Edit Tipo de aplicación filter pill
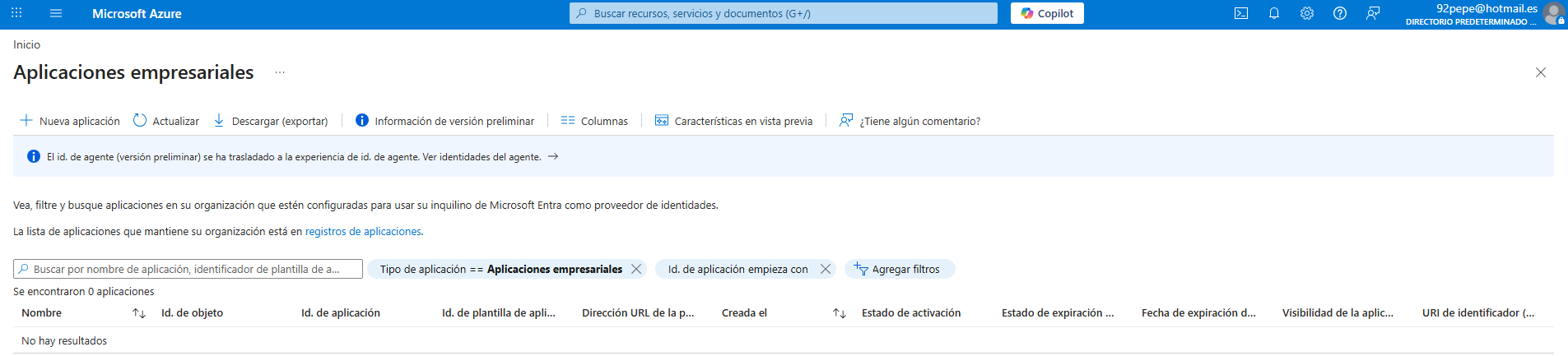 (500, 269)
